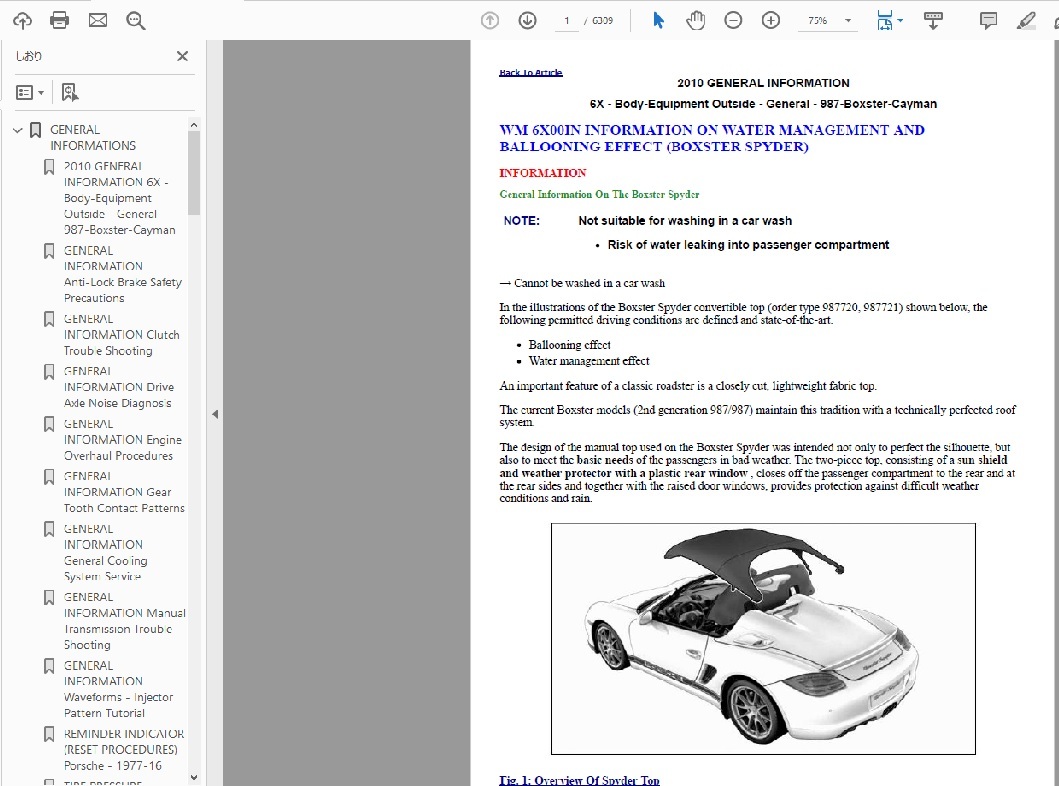Click bookmark icon beside Engine Overhaul Procedures
Image resolution: width=1059 pixels, height=786 pixels.
coord(49,424)
